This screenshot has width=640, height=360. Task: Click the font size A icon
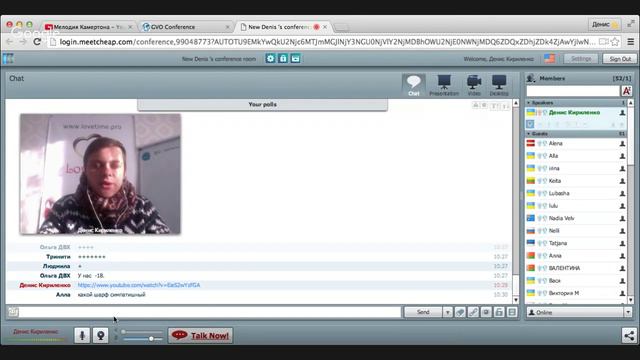627,91
